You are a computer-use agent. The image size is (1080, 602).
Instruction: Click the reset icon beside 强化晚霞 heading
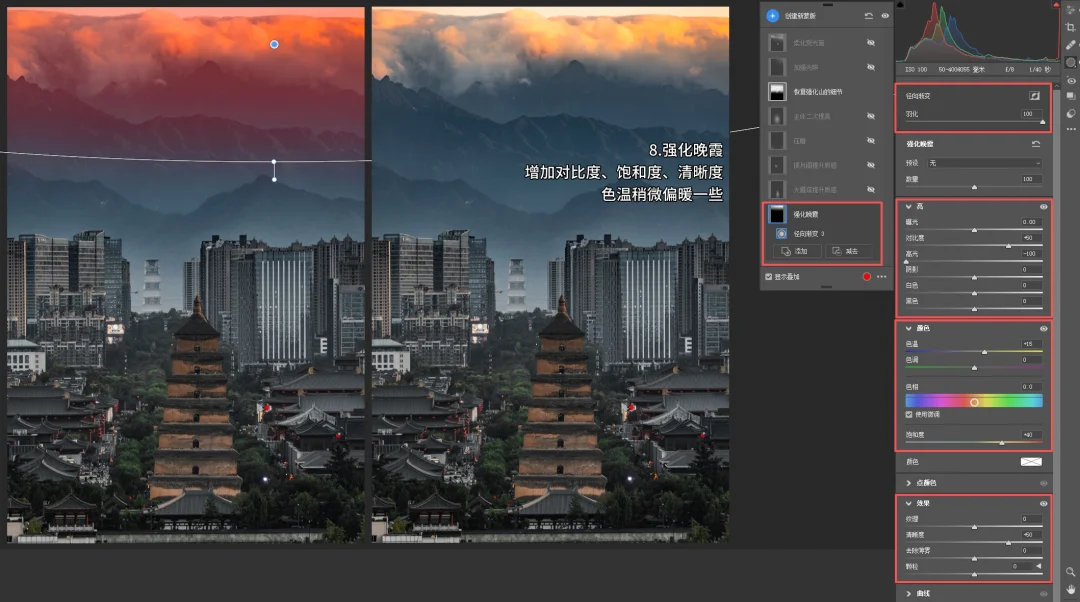1036,144
